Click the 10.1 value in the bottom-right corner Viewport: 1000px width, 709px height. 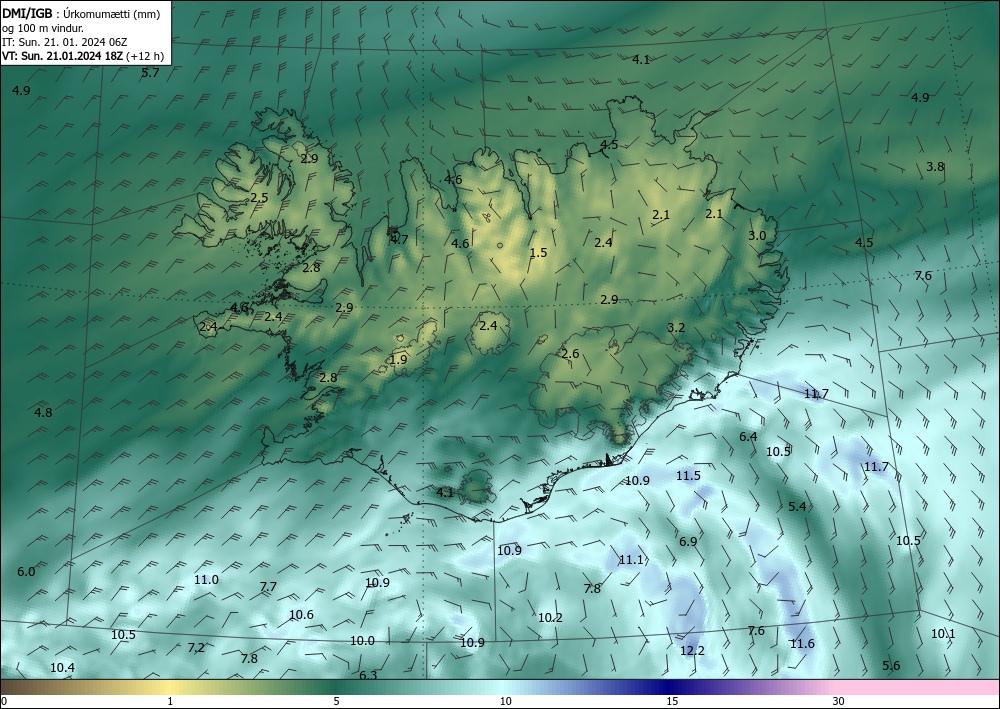coord(943,633)
